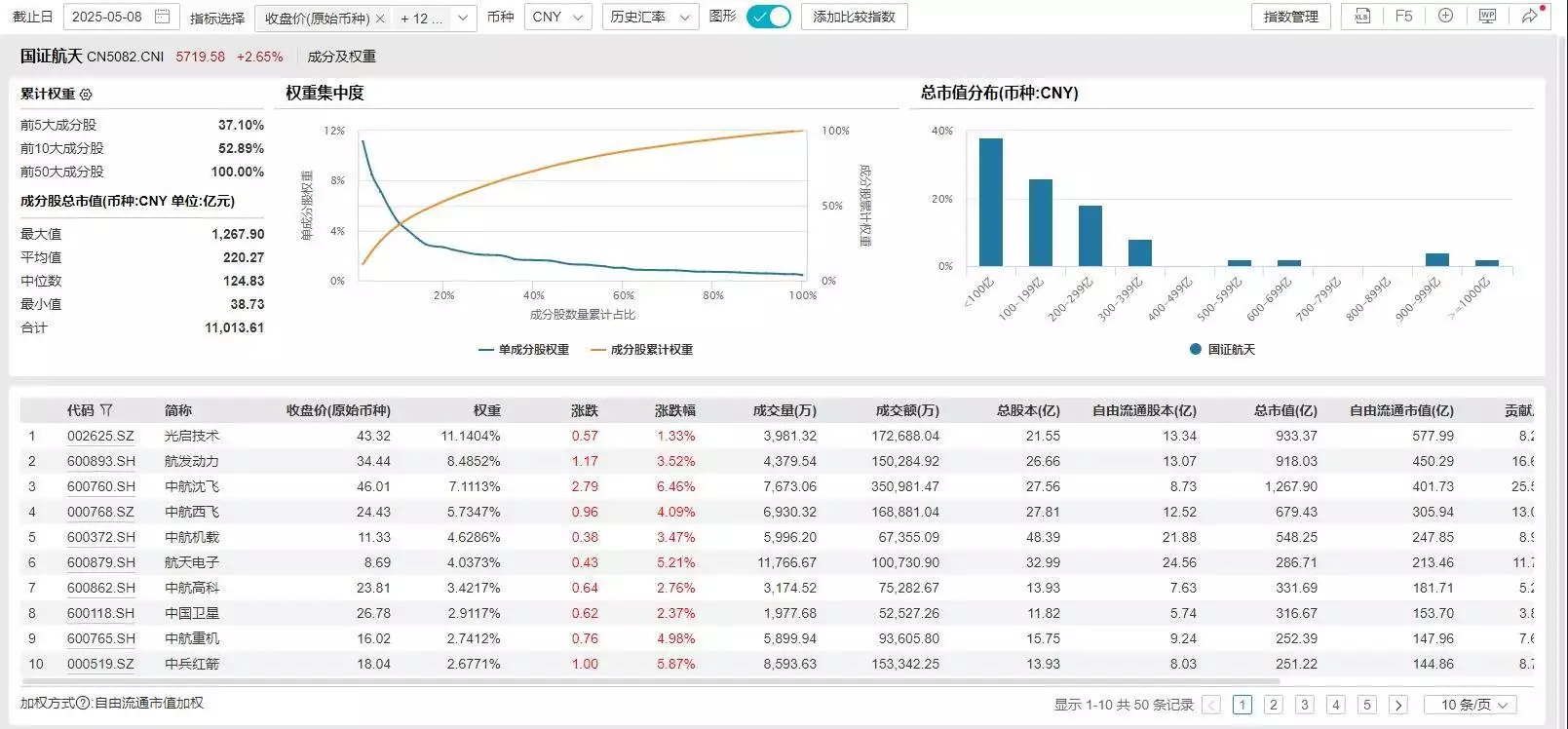The height and width of the screenshot is (729, 1568).
Task: Click the gear icon beside 累计权重
Action: 86,95
